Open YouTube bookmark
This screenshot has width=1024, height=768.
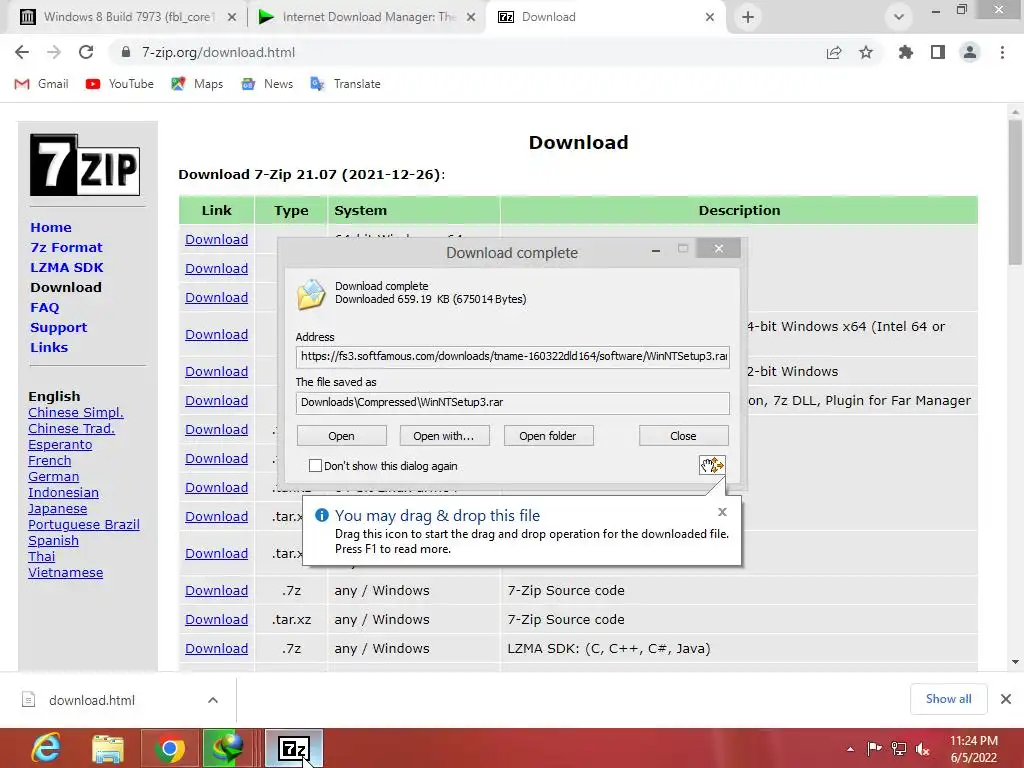120,84
